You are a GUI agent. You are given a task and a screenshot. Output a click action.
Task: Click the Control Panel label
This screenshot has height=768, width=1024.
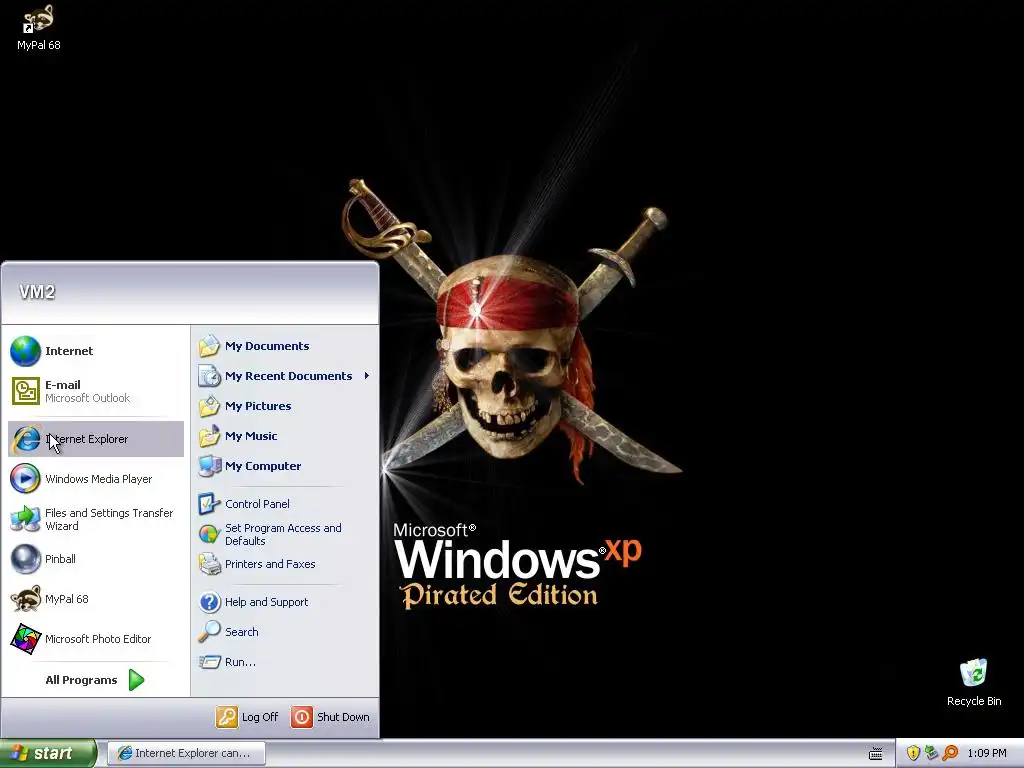pos(257,504)
